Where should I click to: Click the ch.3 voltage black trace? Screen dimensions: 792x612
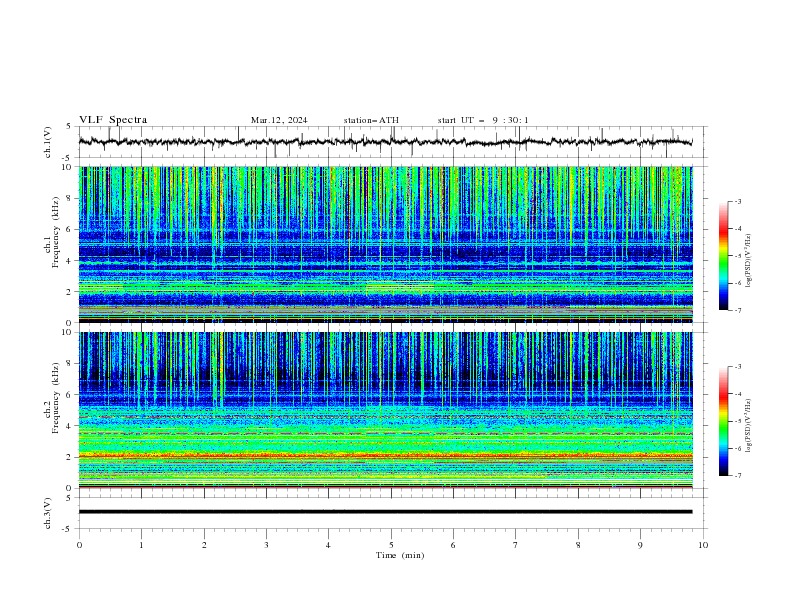click(x=385, y=512)
